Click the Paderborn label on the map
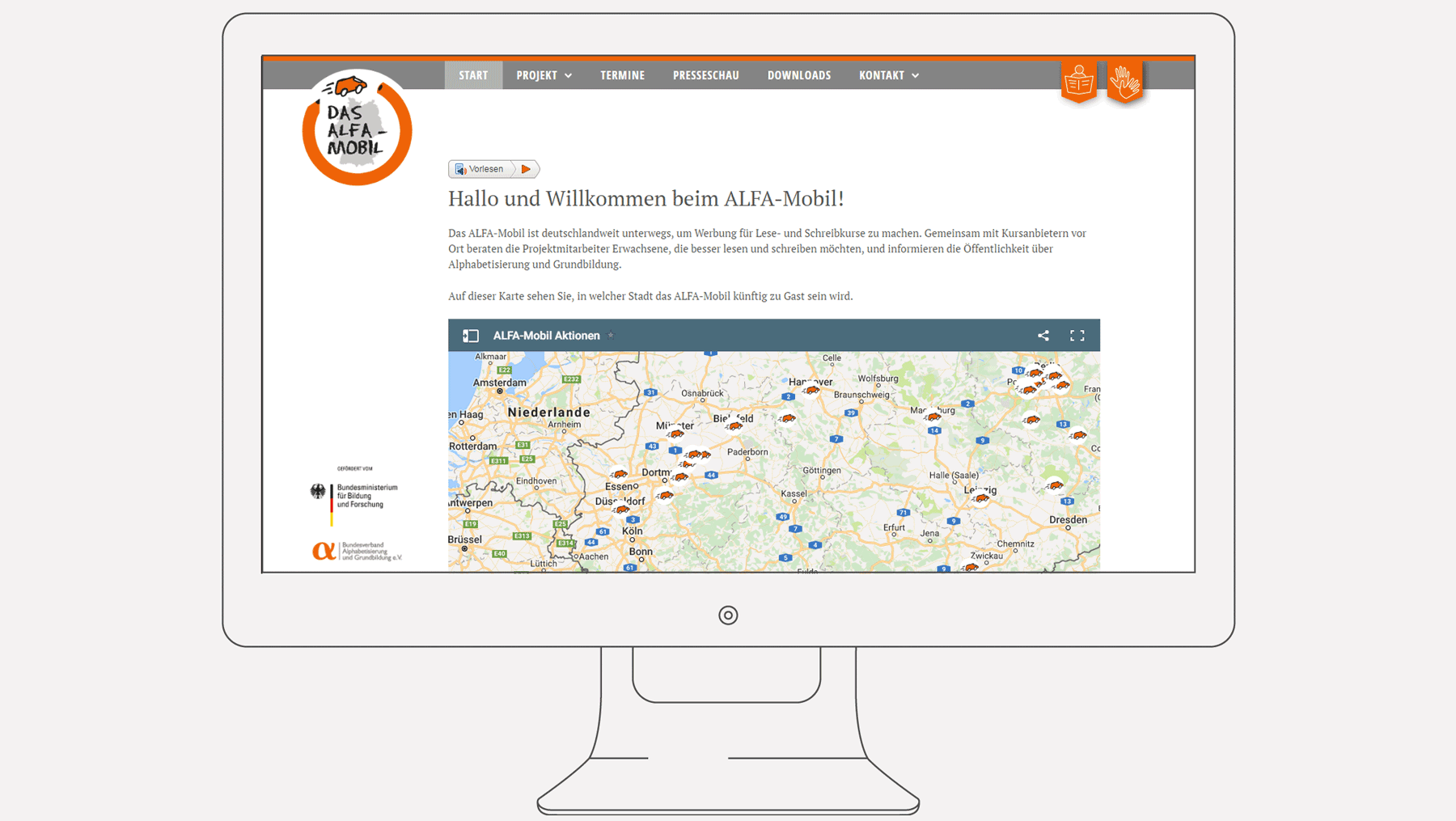 tap(747, 452)
